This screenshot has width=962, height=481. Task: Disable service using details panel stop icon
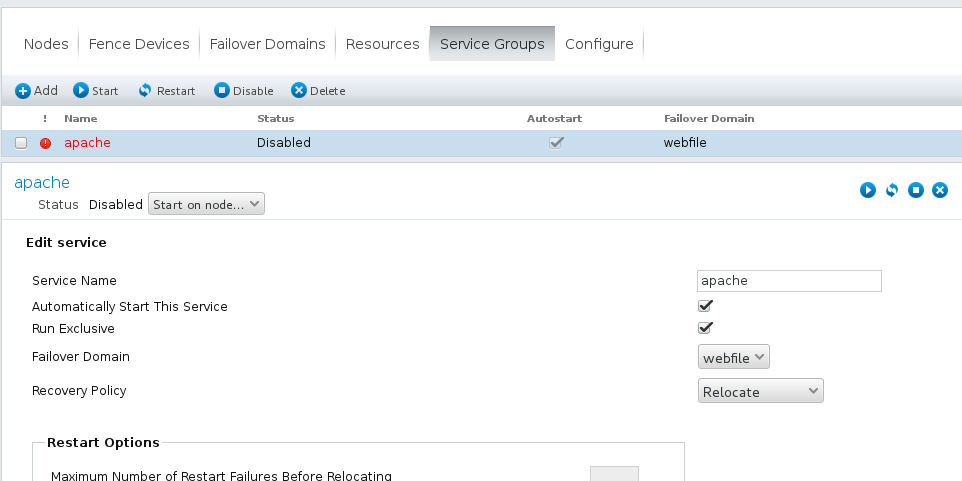(x=915, y=190)
